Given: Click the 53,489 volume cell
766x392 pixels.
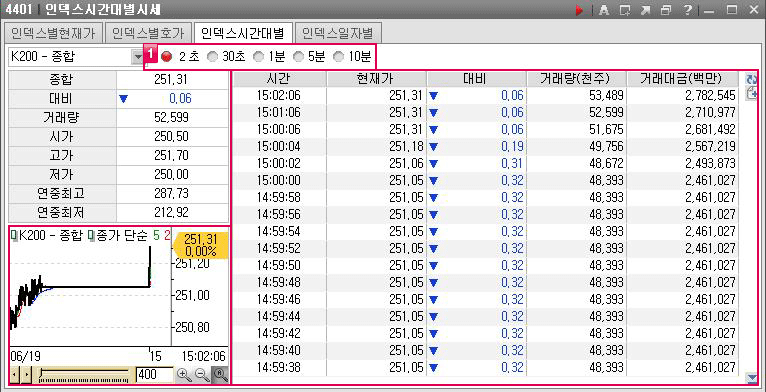Looking at the screenshot, I should pyautogui.click(x=576, y=96).
